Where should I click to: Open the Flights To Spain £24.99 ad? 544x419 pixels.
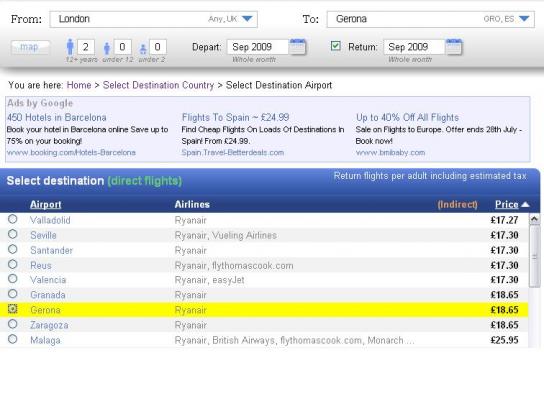[x=235, y=118]
